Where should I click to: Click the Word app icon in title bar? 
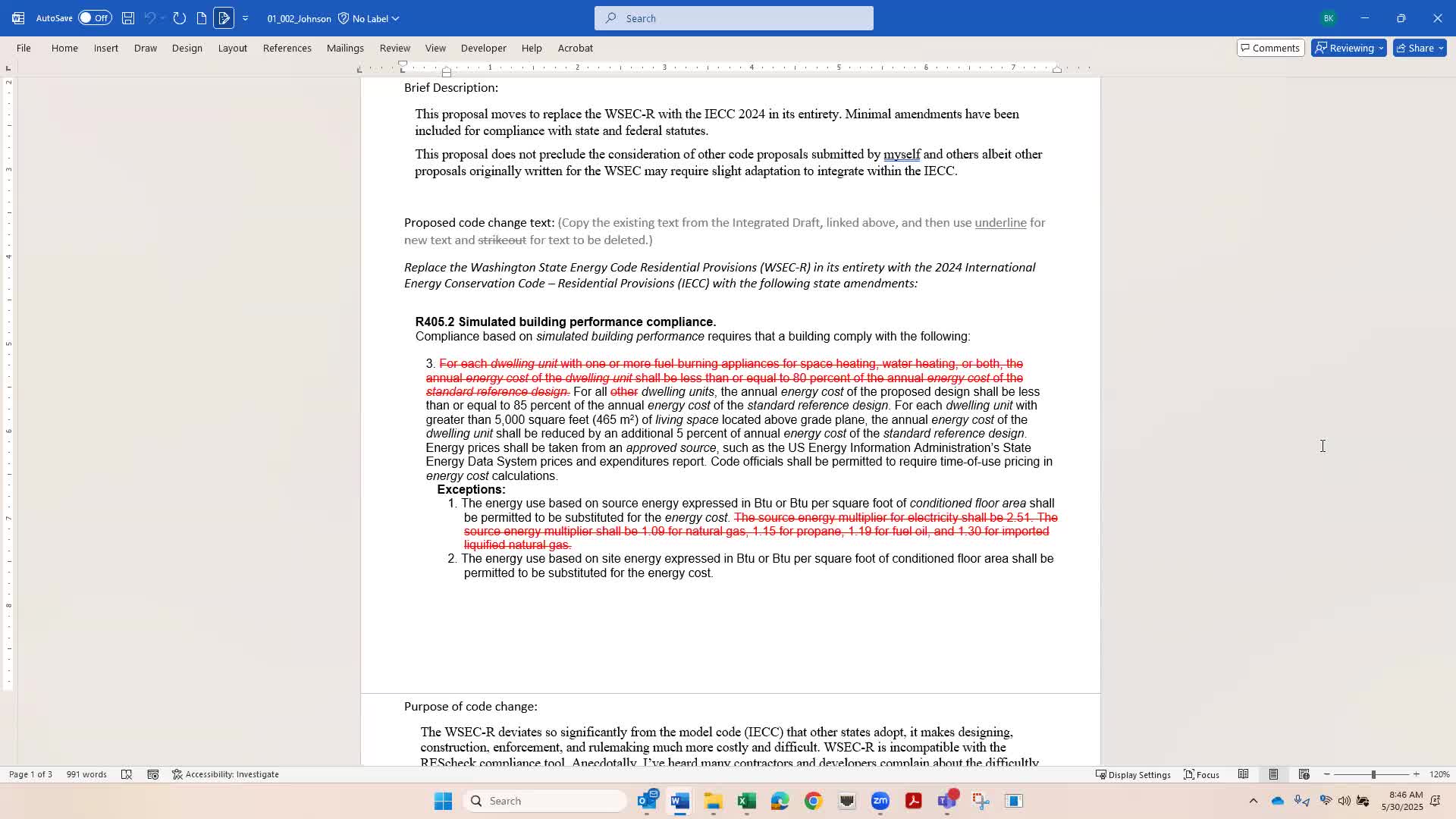point(18,18)
